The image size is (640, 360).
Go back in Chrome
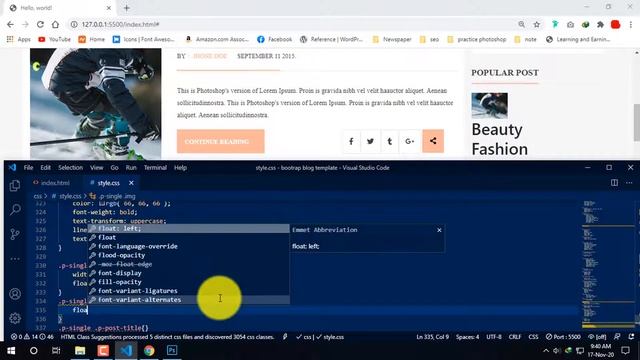click(10, 24)
